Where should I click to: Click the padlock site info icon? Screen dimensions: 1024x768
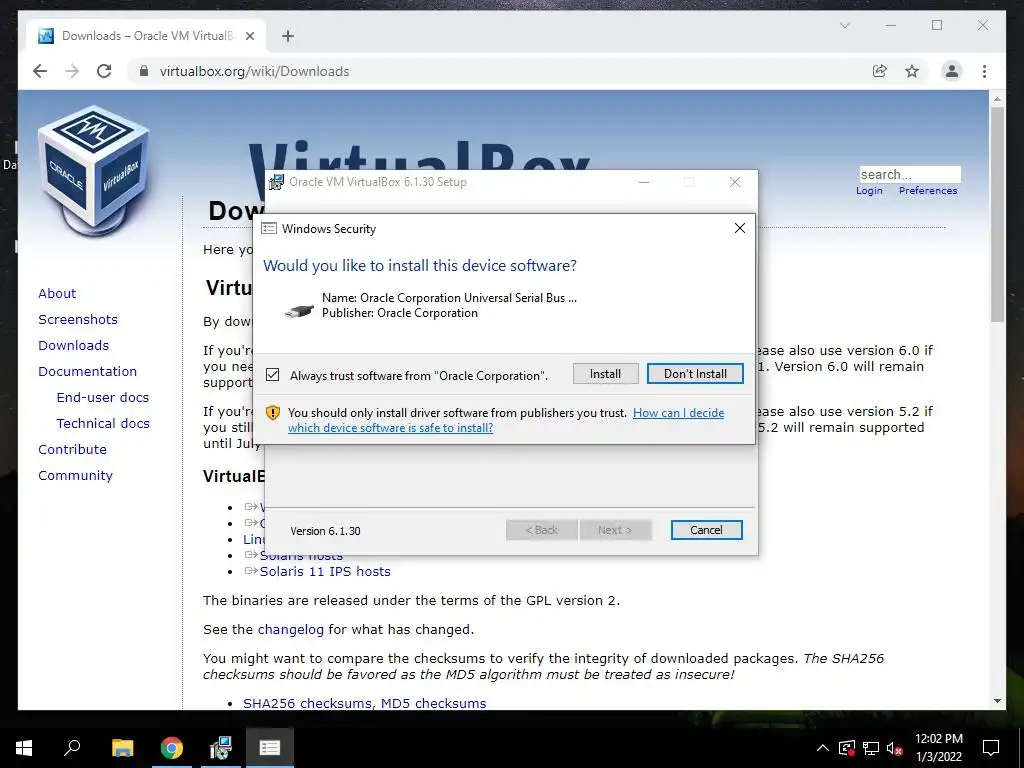144,71
